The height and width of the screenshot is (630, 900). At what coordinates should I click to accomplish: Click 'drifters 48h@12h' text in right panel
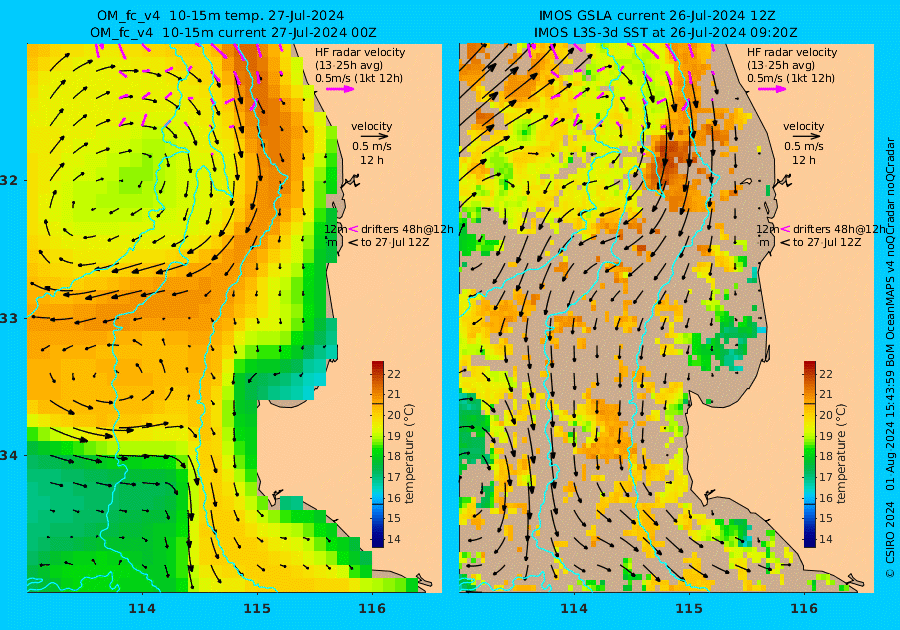839,229
